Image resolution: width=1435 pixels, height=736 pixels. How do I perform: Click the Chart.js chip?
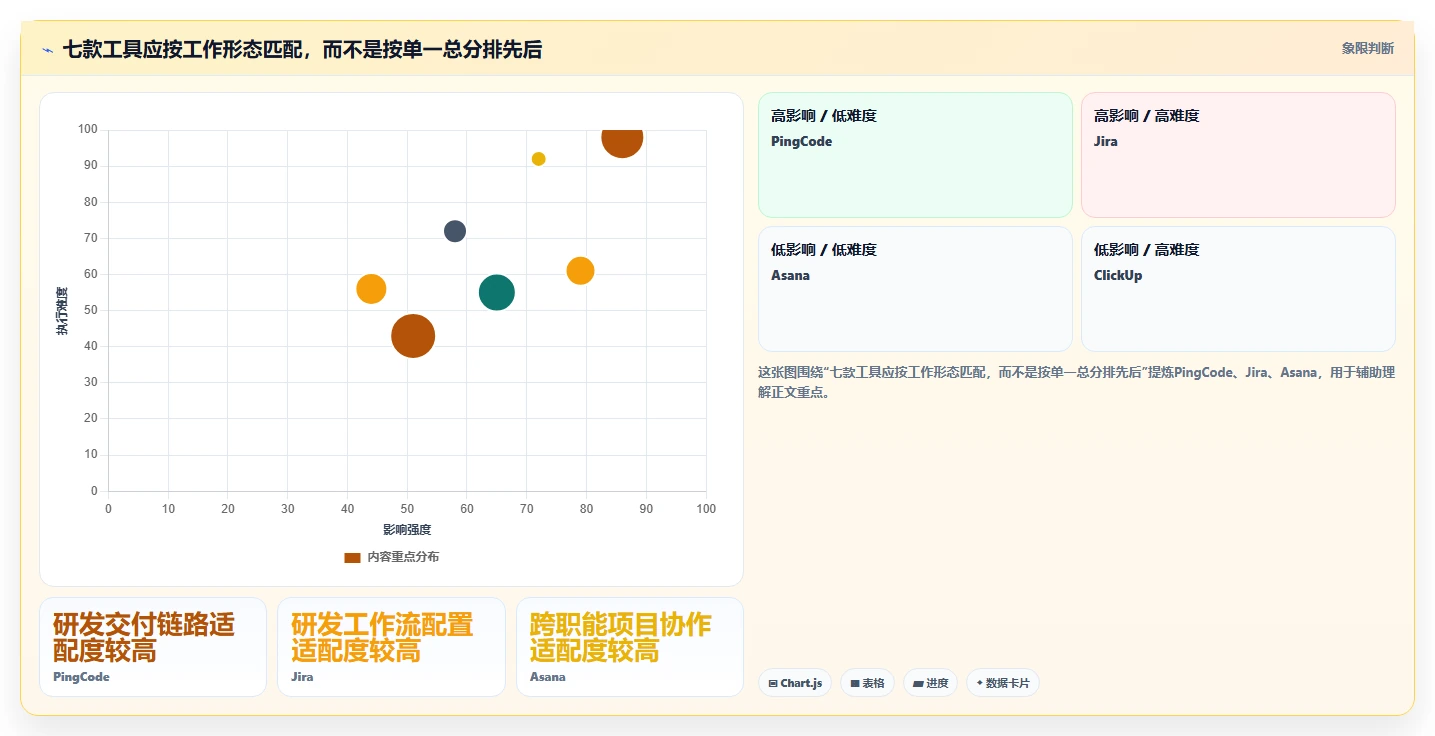(795, 683)
